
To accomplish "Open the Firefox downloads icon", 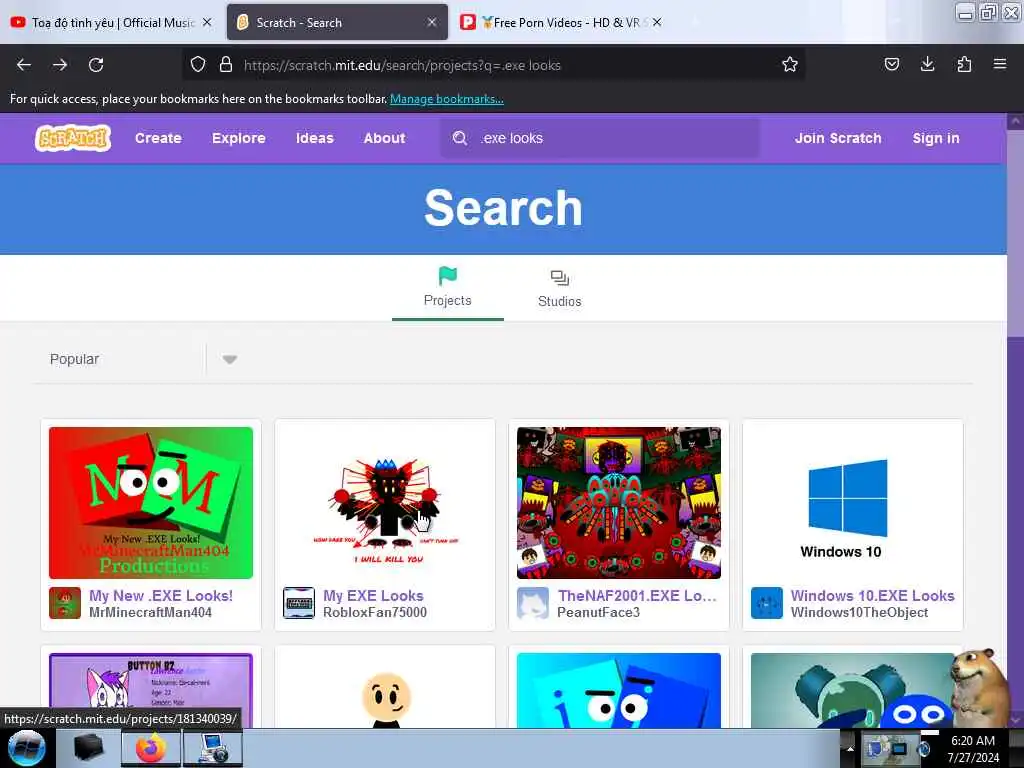I will tap(927, 64).
